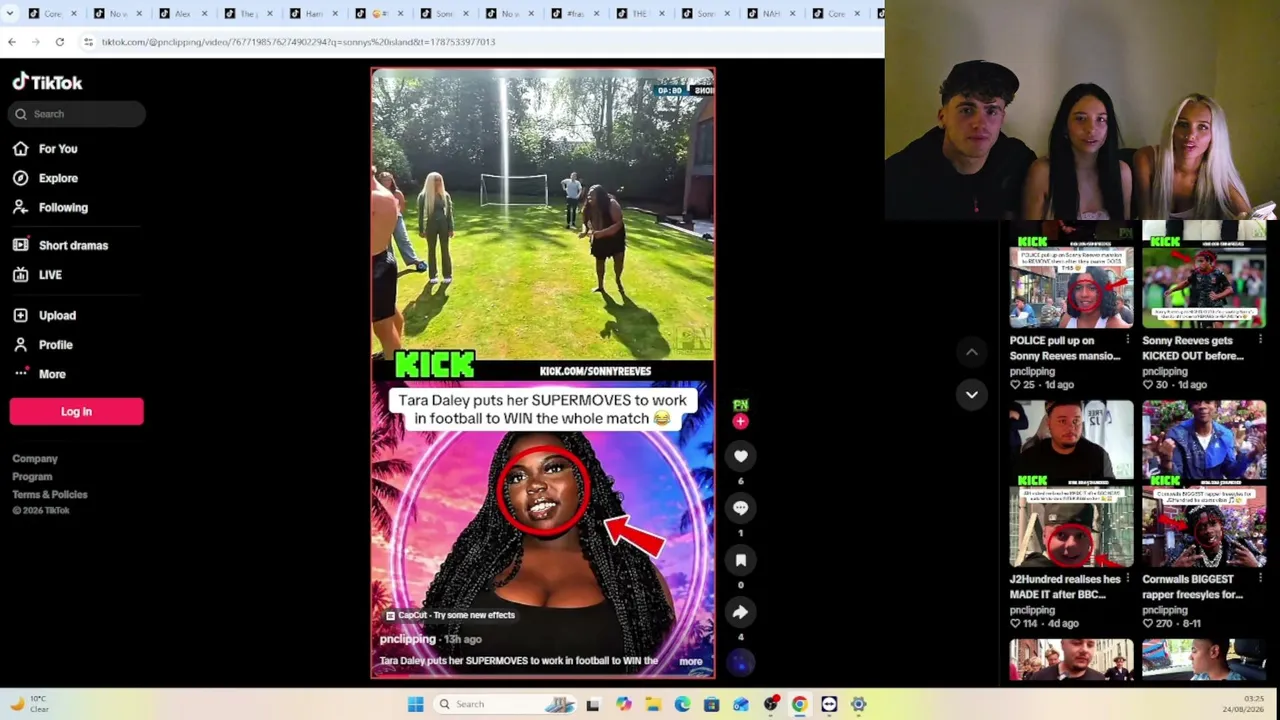Expand the Program footer section

click(x=32, y=477)
